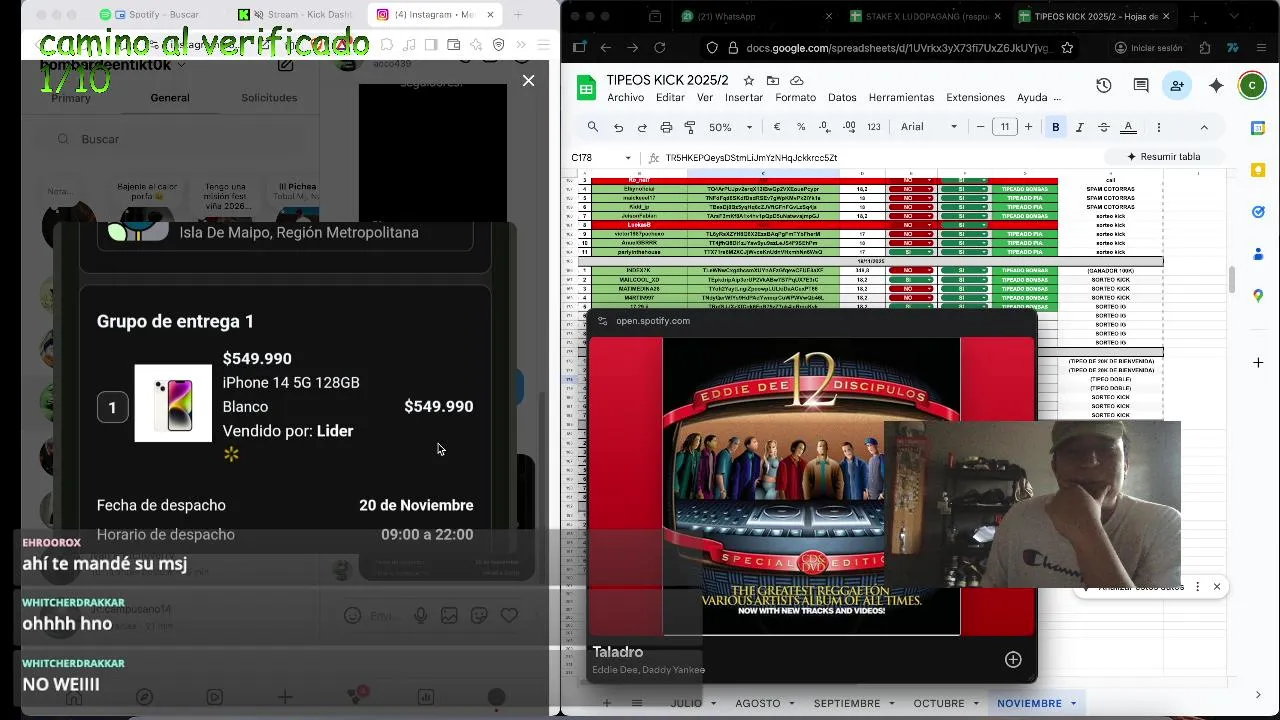Open the Extensiones menu
The image size is (1280, 720).
point(975,97)
